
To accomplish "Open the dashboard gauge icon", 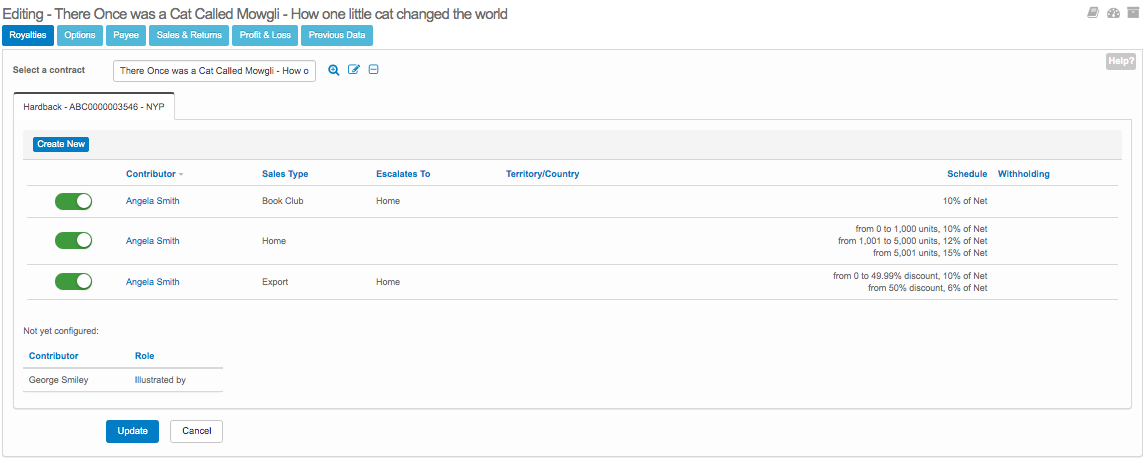I will coord(1113,13).
